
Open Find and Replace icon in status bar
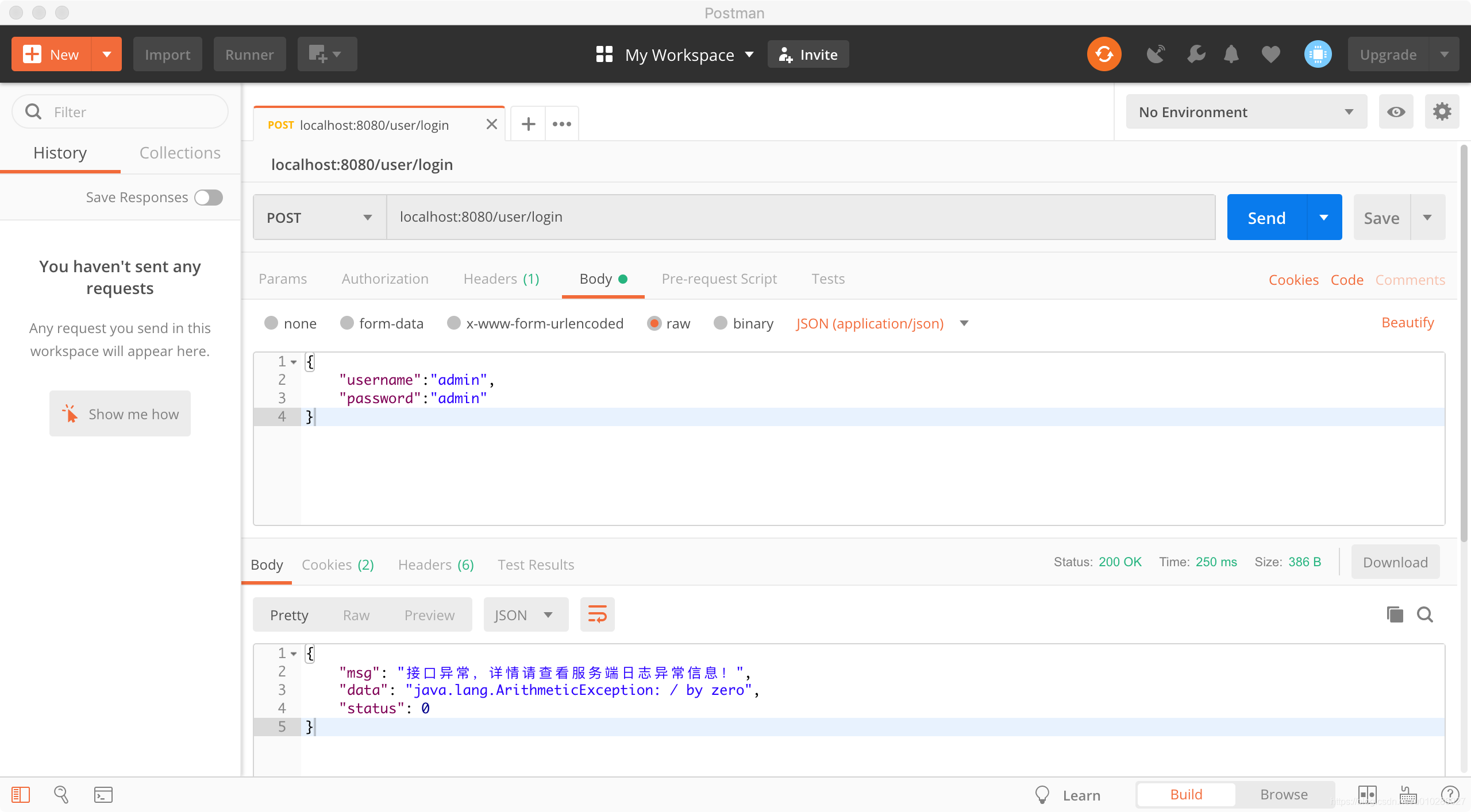(x=61, y=795)
